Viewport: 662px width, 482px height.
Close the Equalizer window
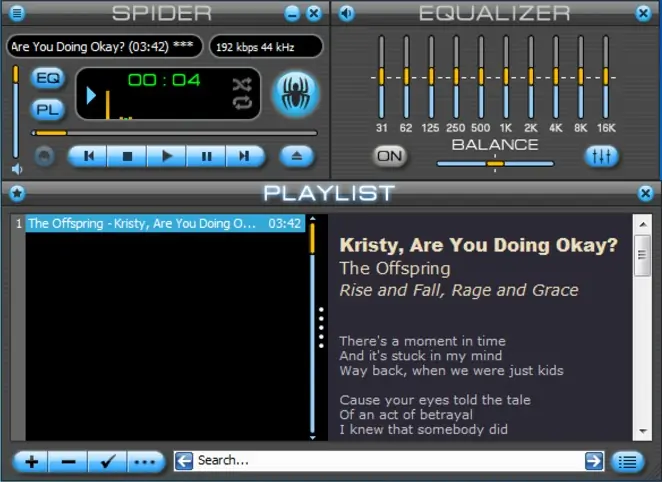(x=643, y=14)
